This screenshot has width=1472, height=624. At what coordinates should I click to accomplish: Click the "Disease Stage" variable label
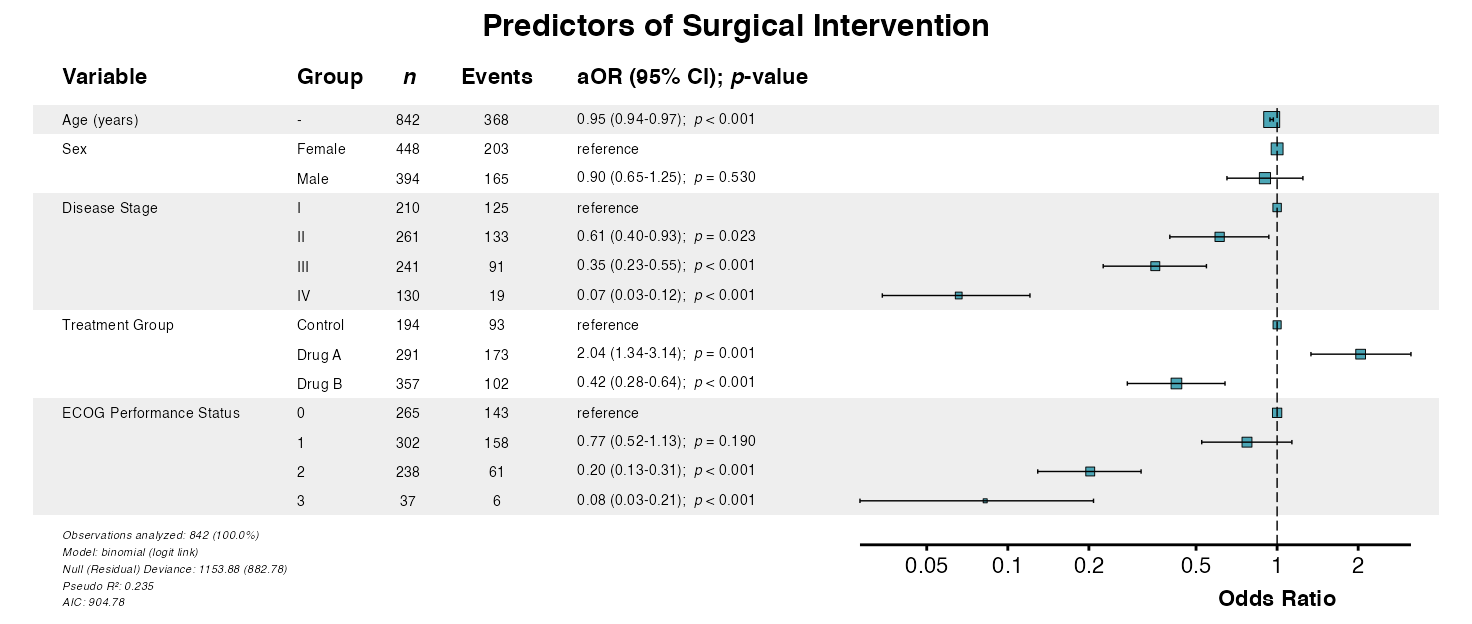(110, 208)
